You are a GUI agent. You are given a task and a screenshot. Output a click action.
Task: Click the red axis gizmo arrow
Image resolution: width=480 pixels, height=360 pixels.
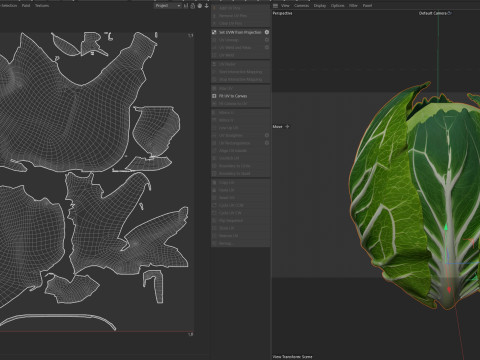[x=449, y=290]
